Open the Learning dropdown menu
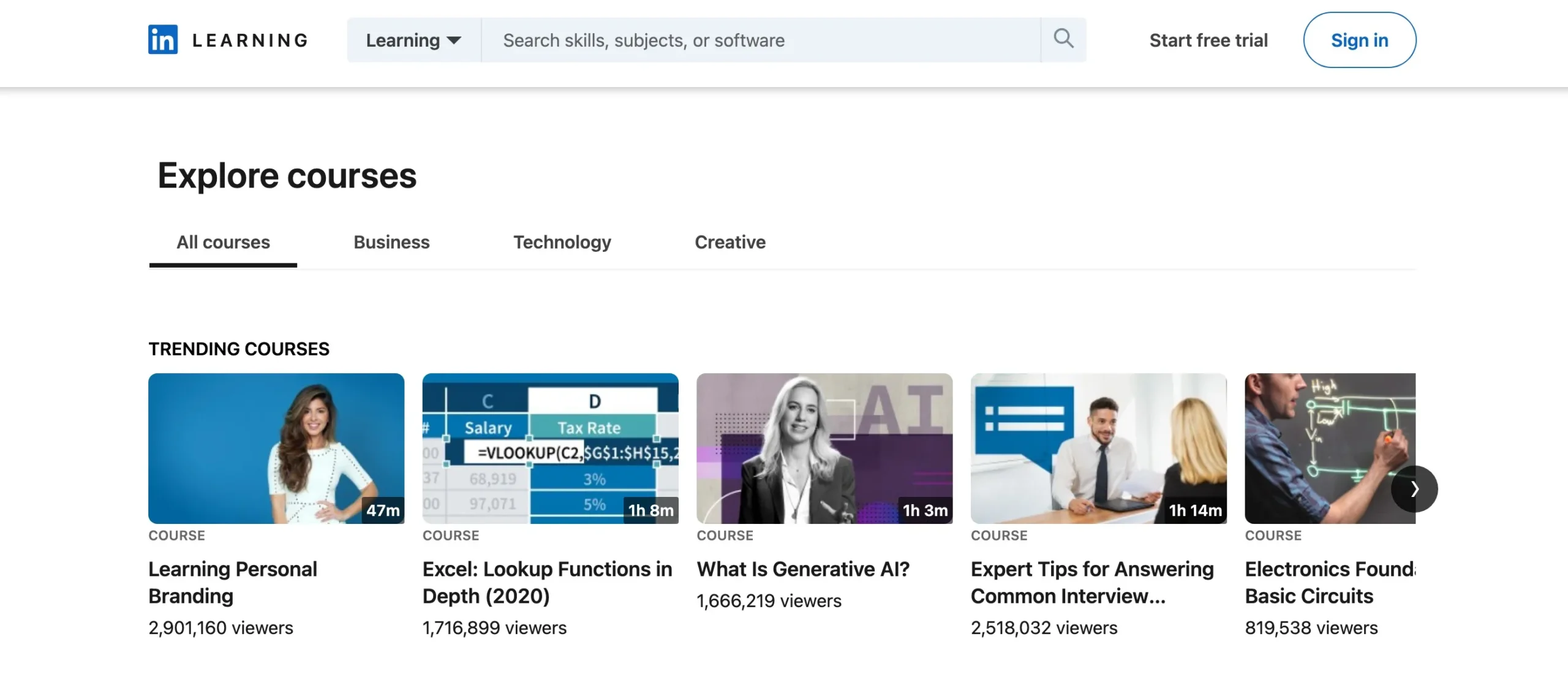Image resolution: width=1568 pixels, height=674 pixels. coord(413,40)
